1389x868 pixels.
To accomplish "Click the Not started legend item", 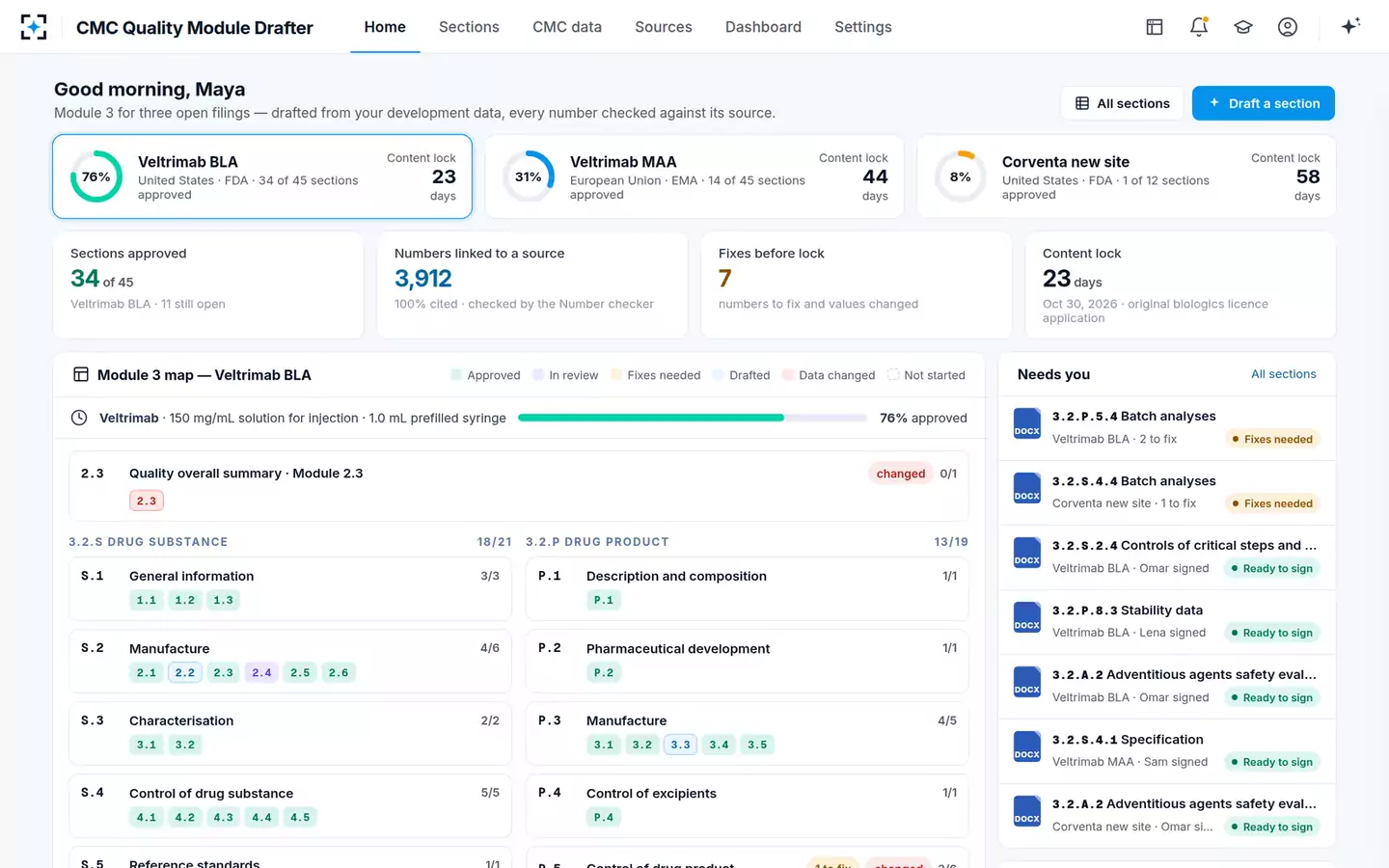I will (x=926, y=375).
